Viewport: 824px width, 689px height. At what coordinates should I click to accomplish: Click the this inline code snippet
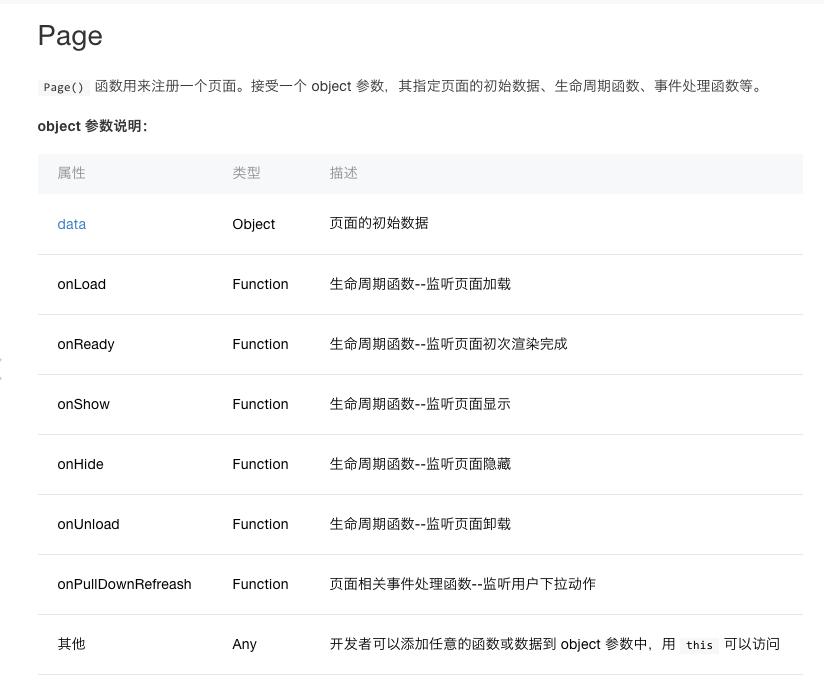pyautogui.click(x=699, y=645)
